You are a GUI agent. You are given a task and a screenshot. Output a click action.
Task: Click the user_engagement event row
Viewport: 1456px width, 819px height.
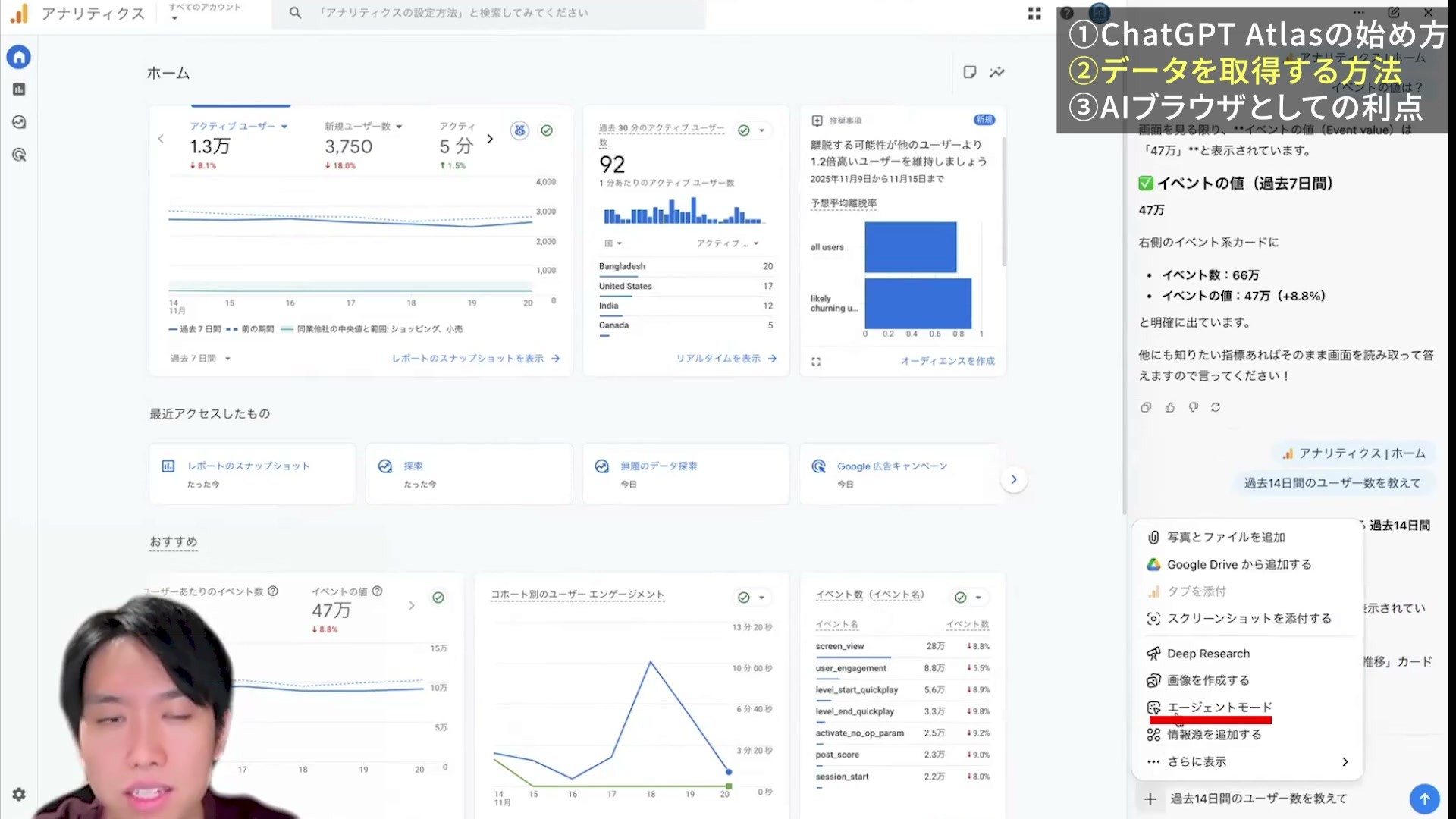(902, 669)
